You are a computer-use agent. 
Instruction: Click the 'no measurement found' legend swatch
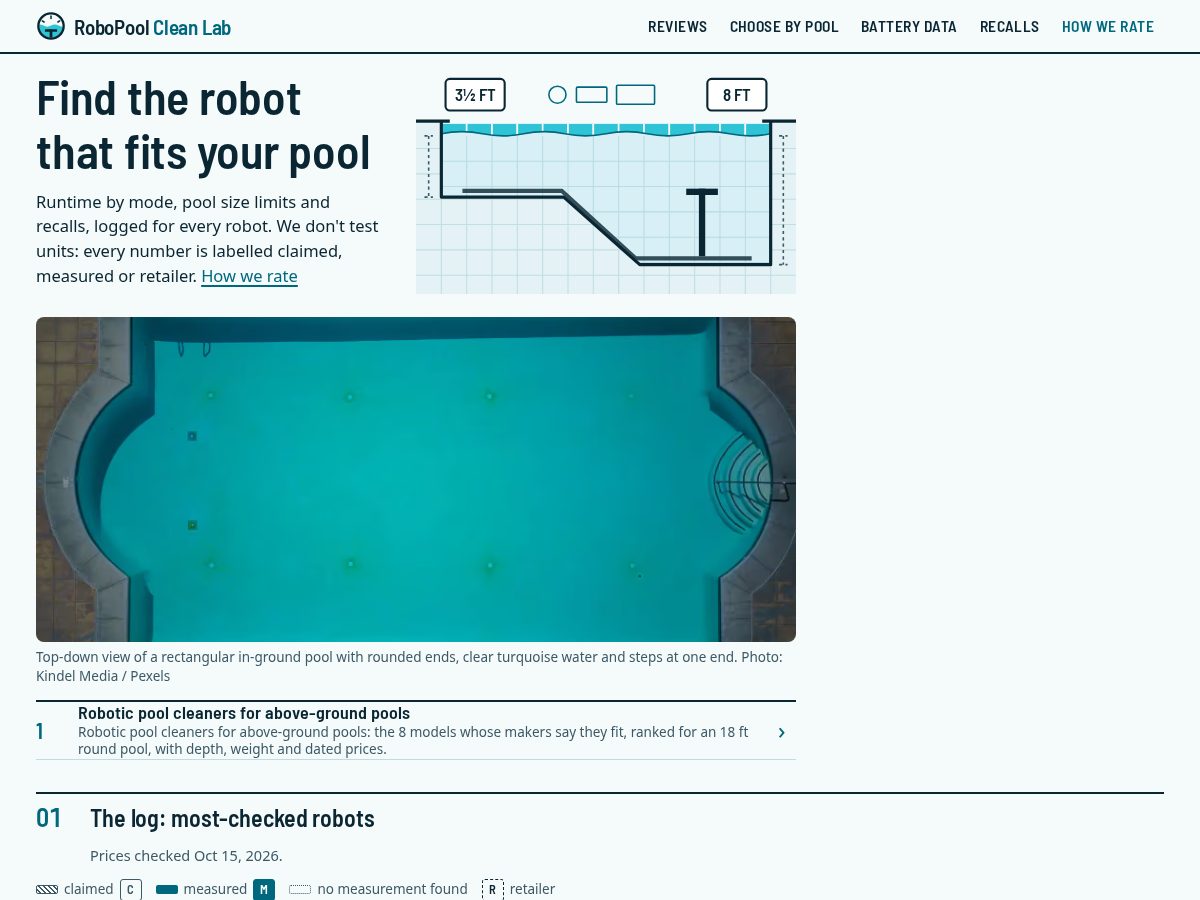click(x=300, y=889)
